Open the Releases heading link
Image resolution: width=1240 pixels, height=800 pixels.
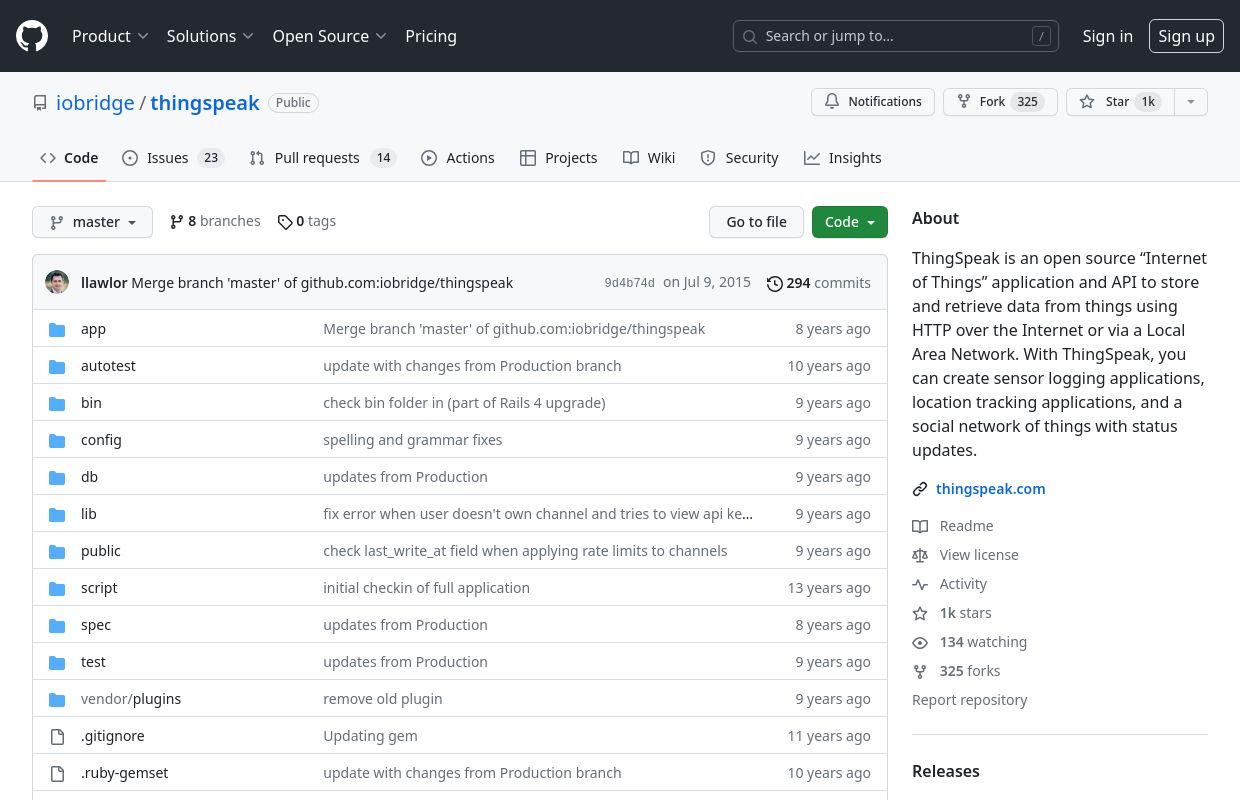click(x=946, y=771)
